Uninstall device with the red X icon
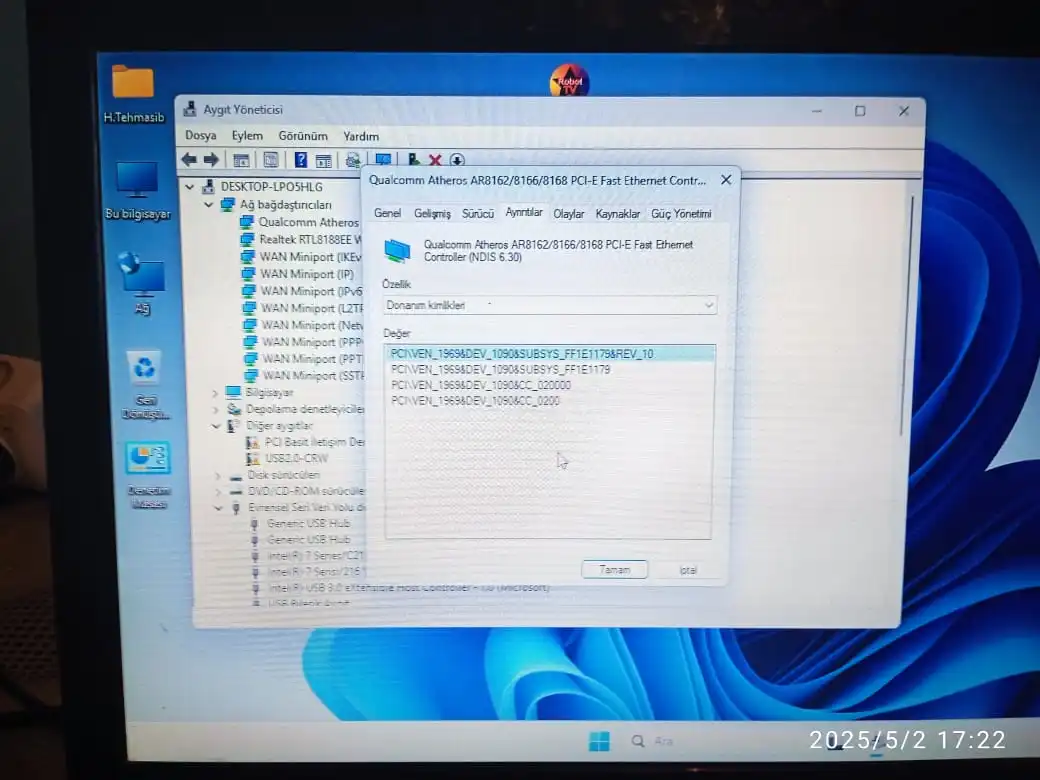The height and width of the screenshot is (780, 1040). [x=435, y=160]
